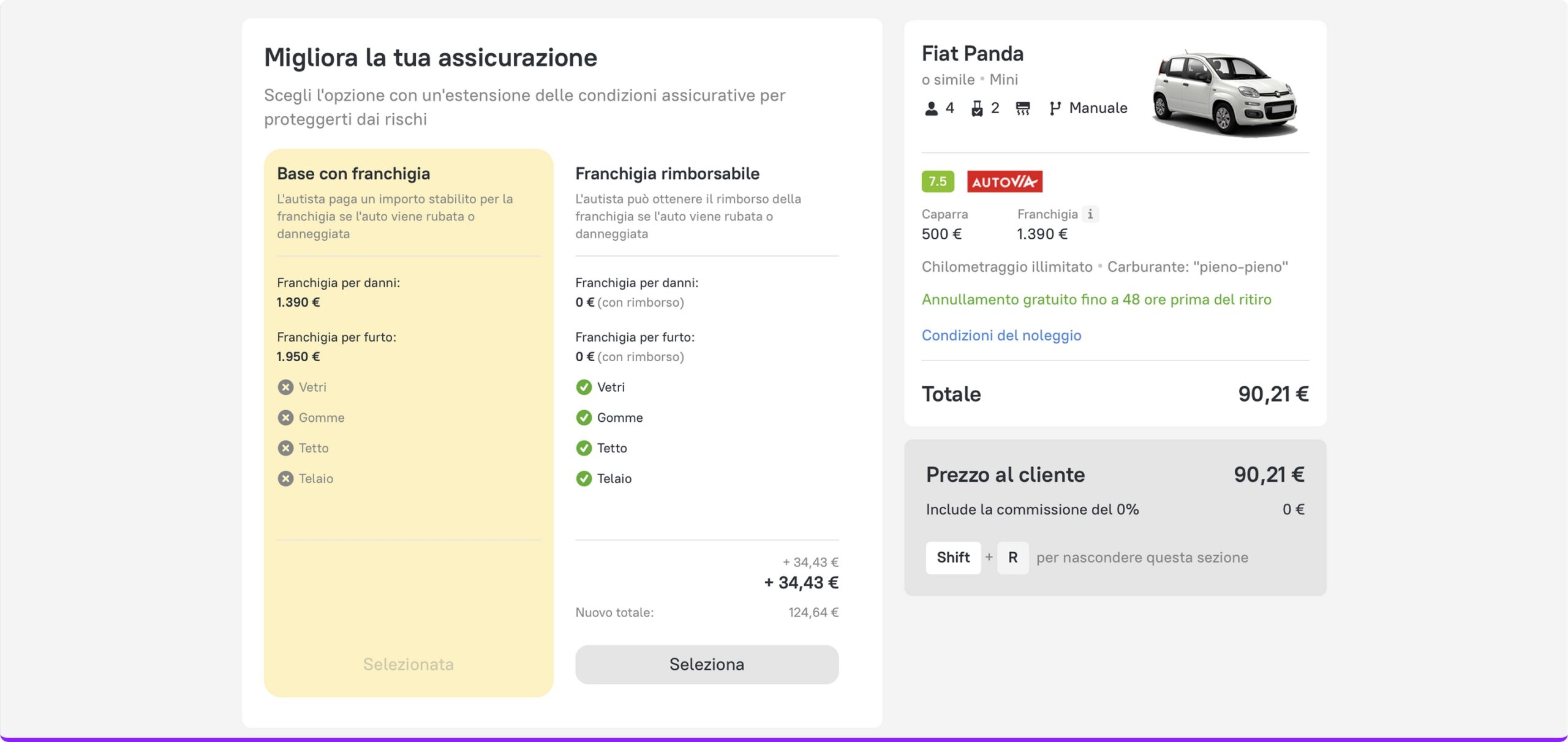The width and height of the screenshot is (1568, 742).
Task: Click the manual transmission gearbox icon
Action: (x=1054, y=108)
